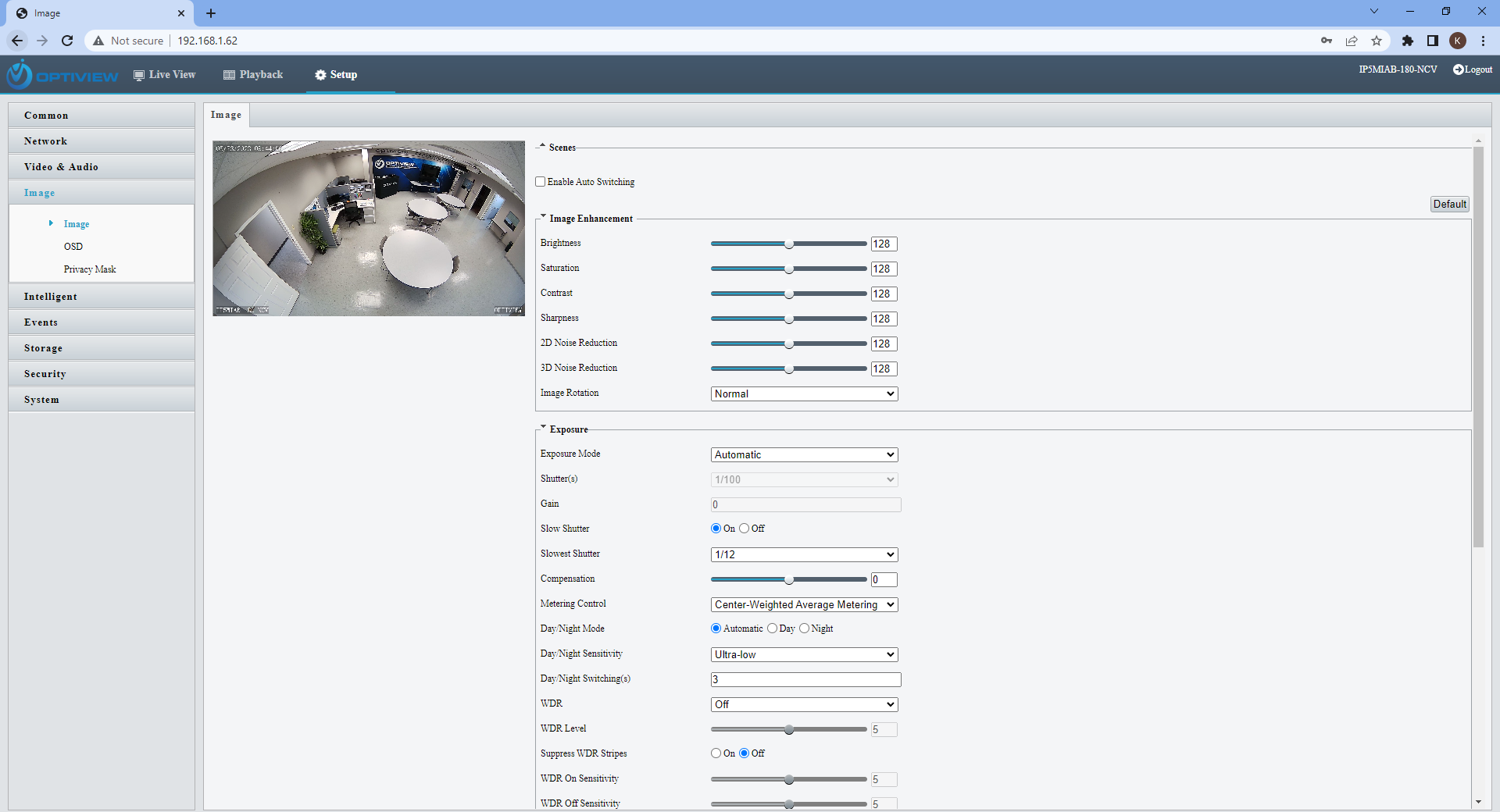Expand the Metering Control dropdown
Screen dimensions: 1500x812
[804, 605]
